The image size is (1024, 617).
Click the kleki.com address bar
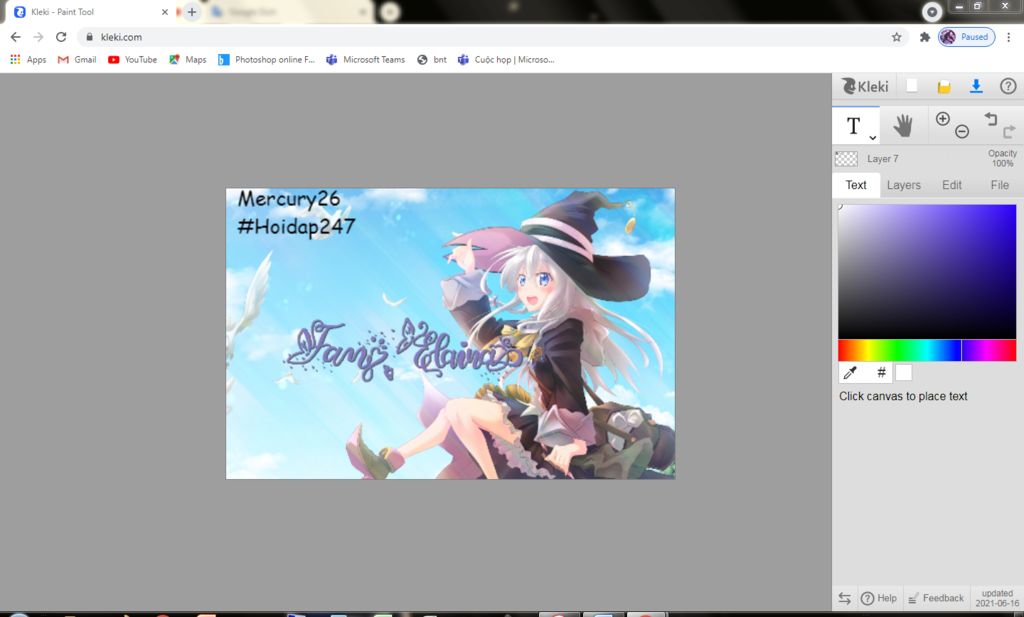tap(490, 37)
